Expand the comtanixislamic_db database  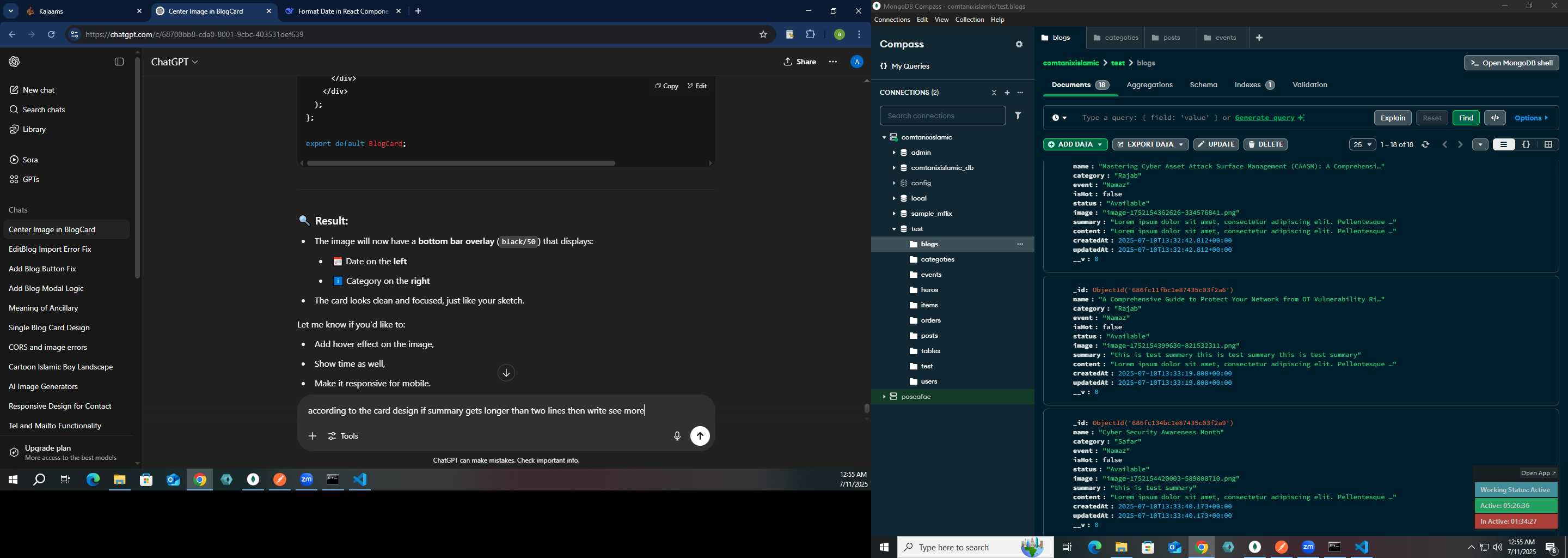[893, 168]
